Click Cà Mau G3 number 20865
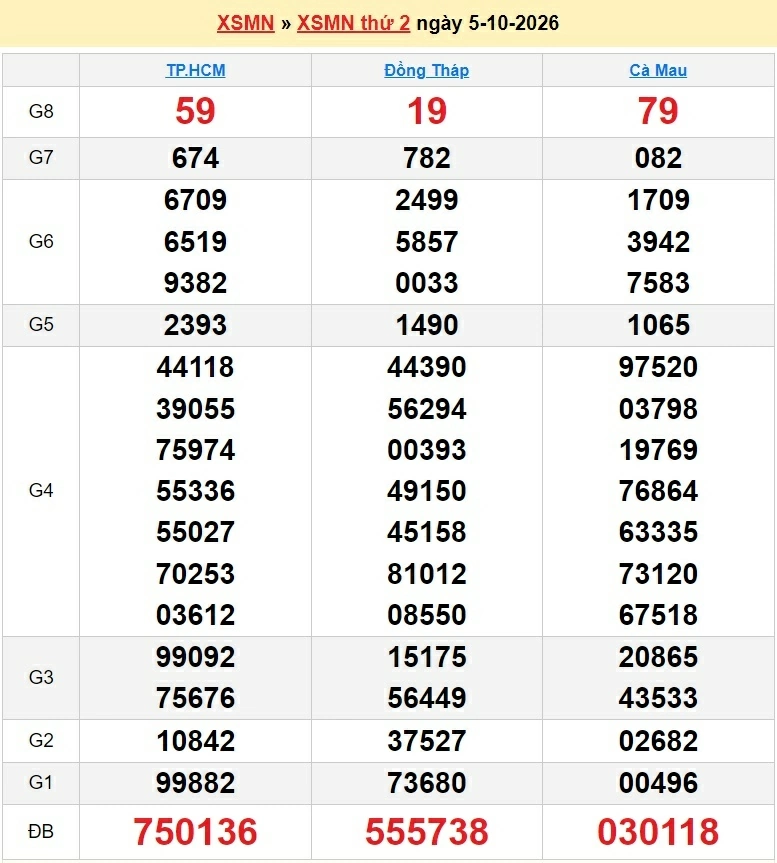 (x=658, y=657)
